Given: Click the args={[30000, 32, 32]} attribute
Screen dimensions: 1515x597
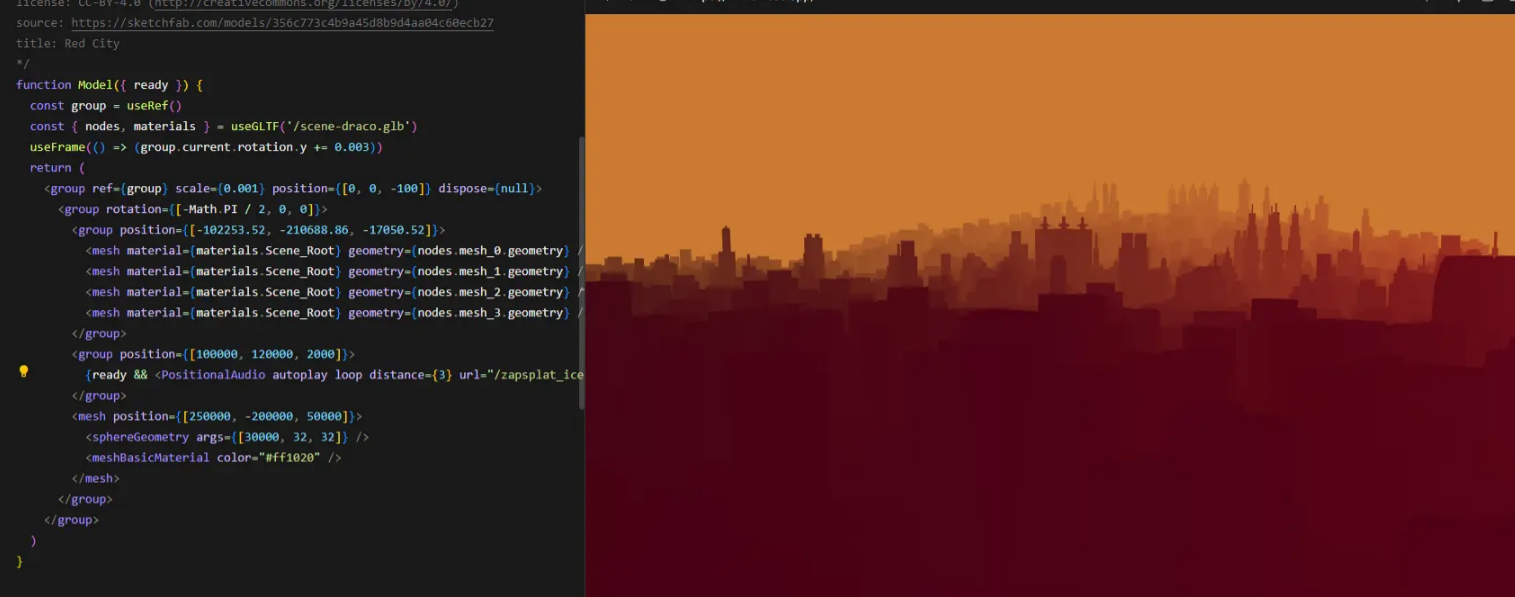Looking at the screenshot, I should [272, 437].
